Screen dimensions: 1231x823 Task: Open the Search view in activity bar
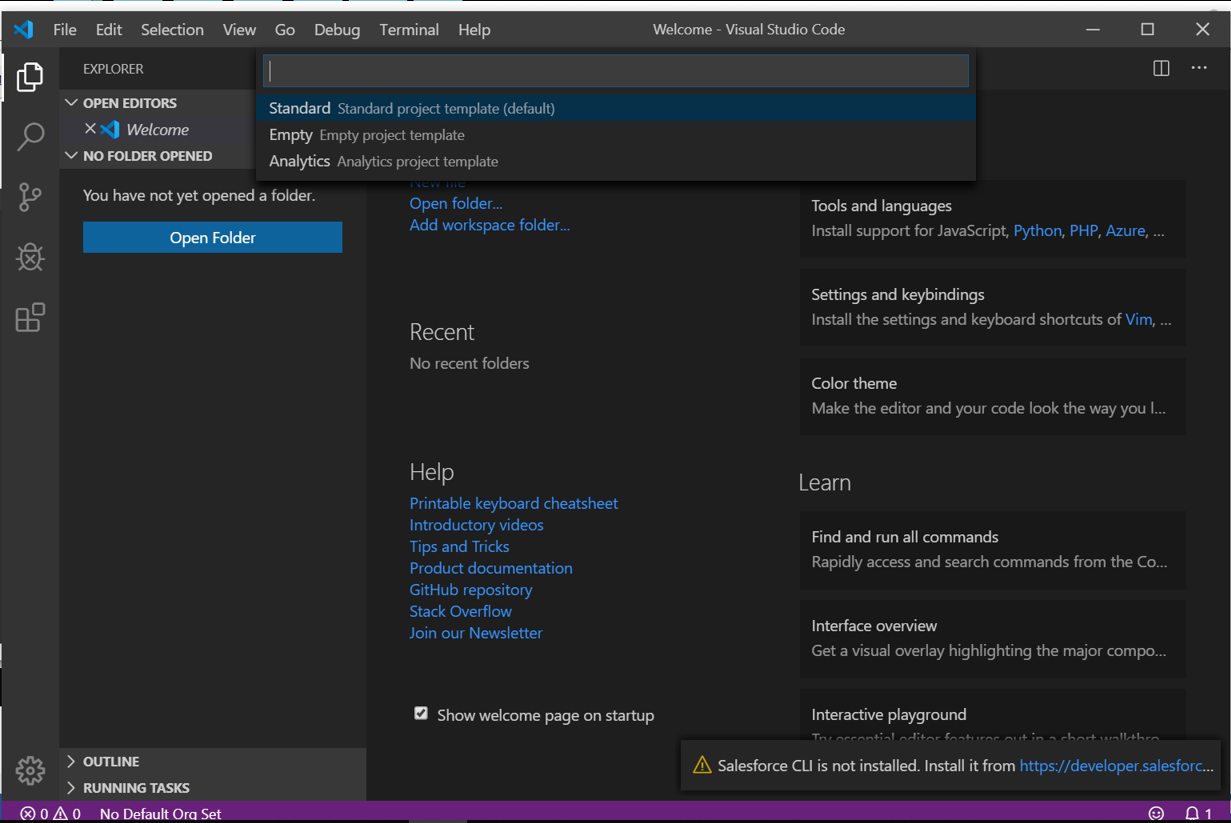[x=30, y=137]
